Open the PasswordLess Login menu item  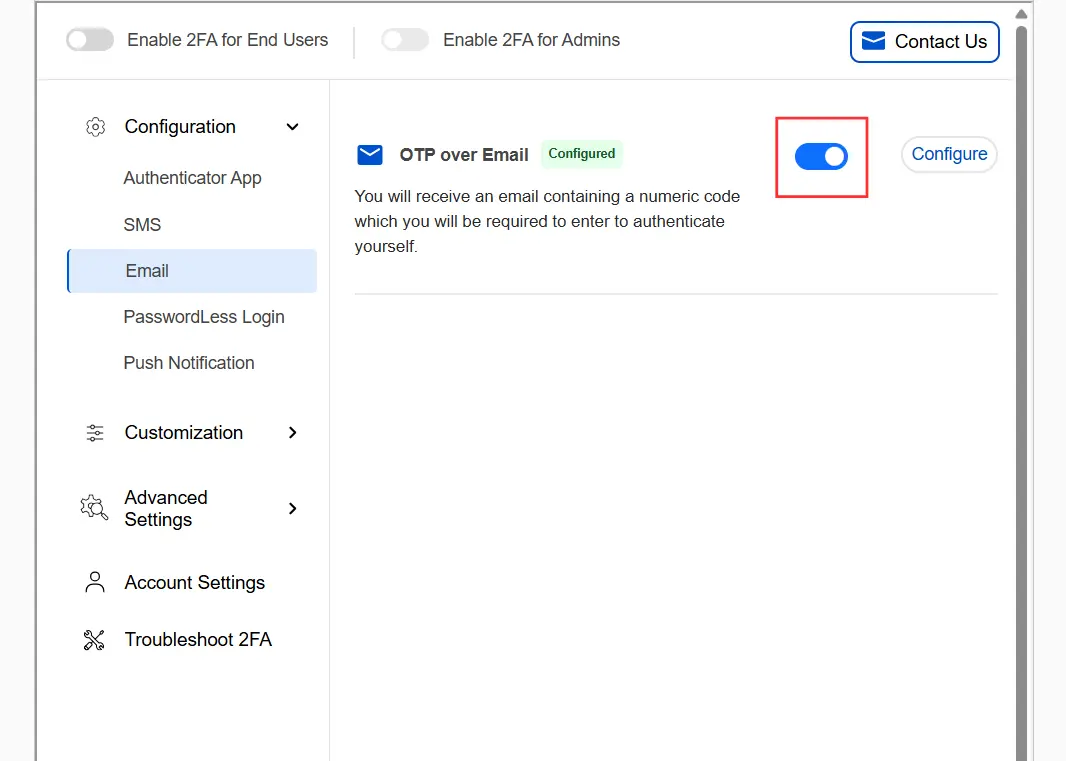point(204,317)
